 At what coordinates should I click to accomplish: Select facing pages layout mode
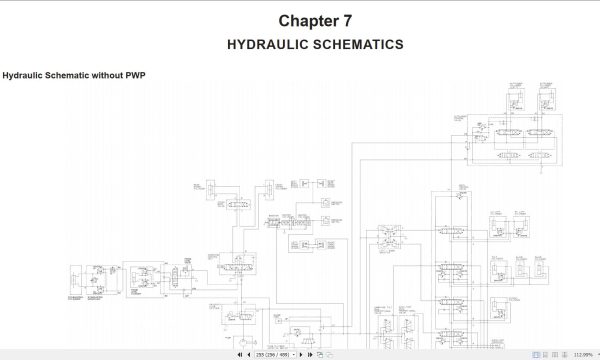pos(555,355)
